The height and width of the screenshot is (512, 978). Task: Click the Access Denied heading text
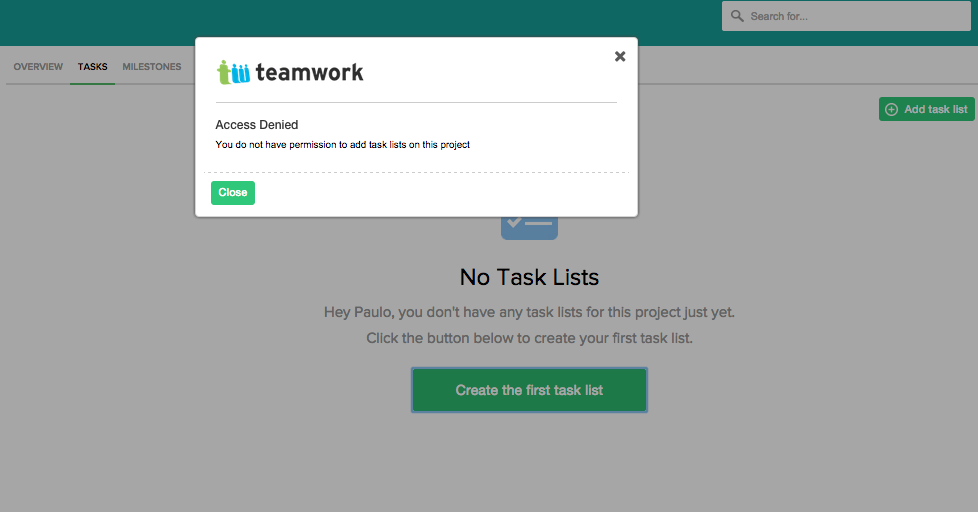[257, 125]
